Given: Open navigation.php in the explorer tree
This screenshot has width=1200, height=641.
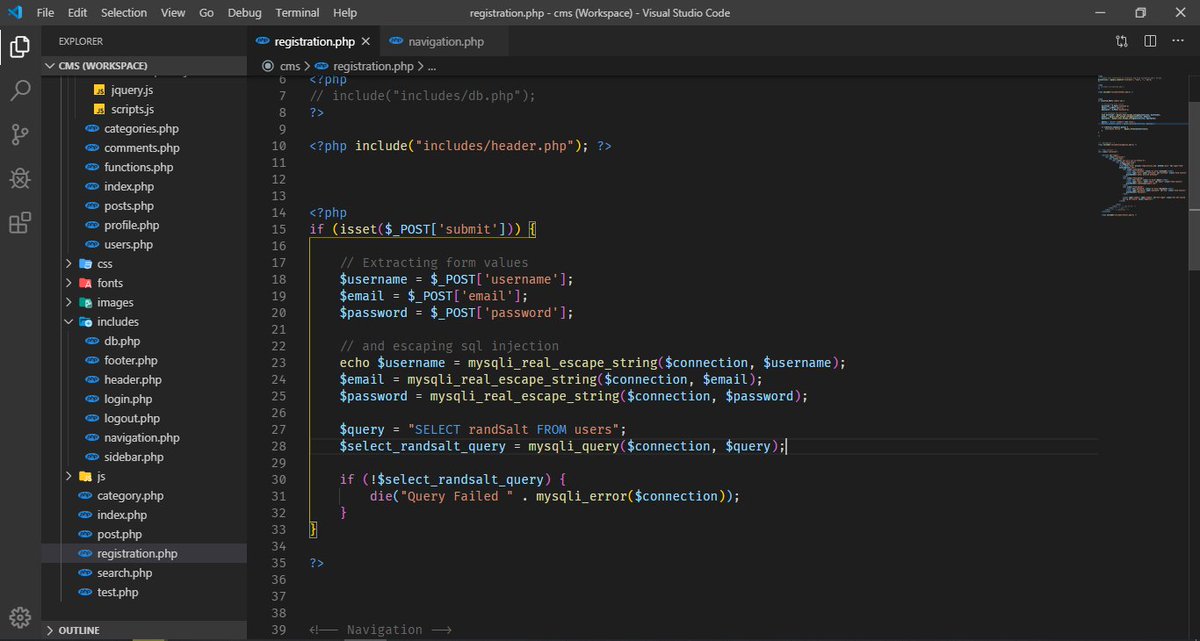Looking at the screenshot, I should (141, 438).
